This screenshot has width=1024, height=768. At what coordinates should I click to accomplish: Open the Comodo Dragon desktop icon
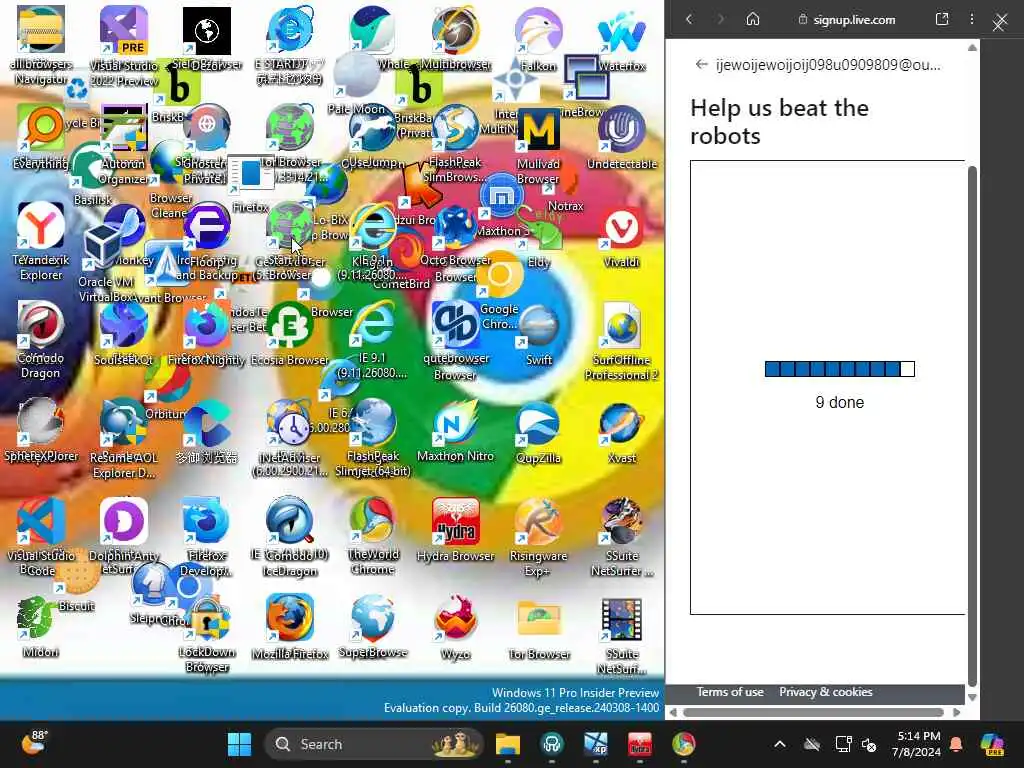40,325
